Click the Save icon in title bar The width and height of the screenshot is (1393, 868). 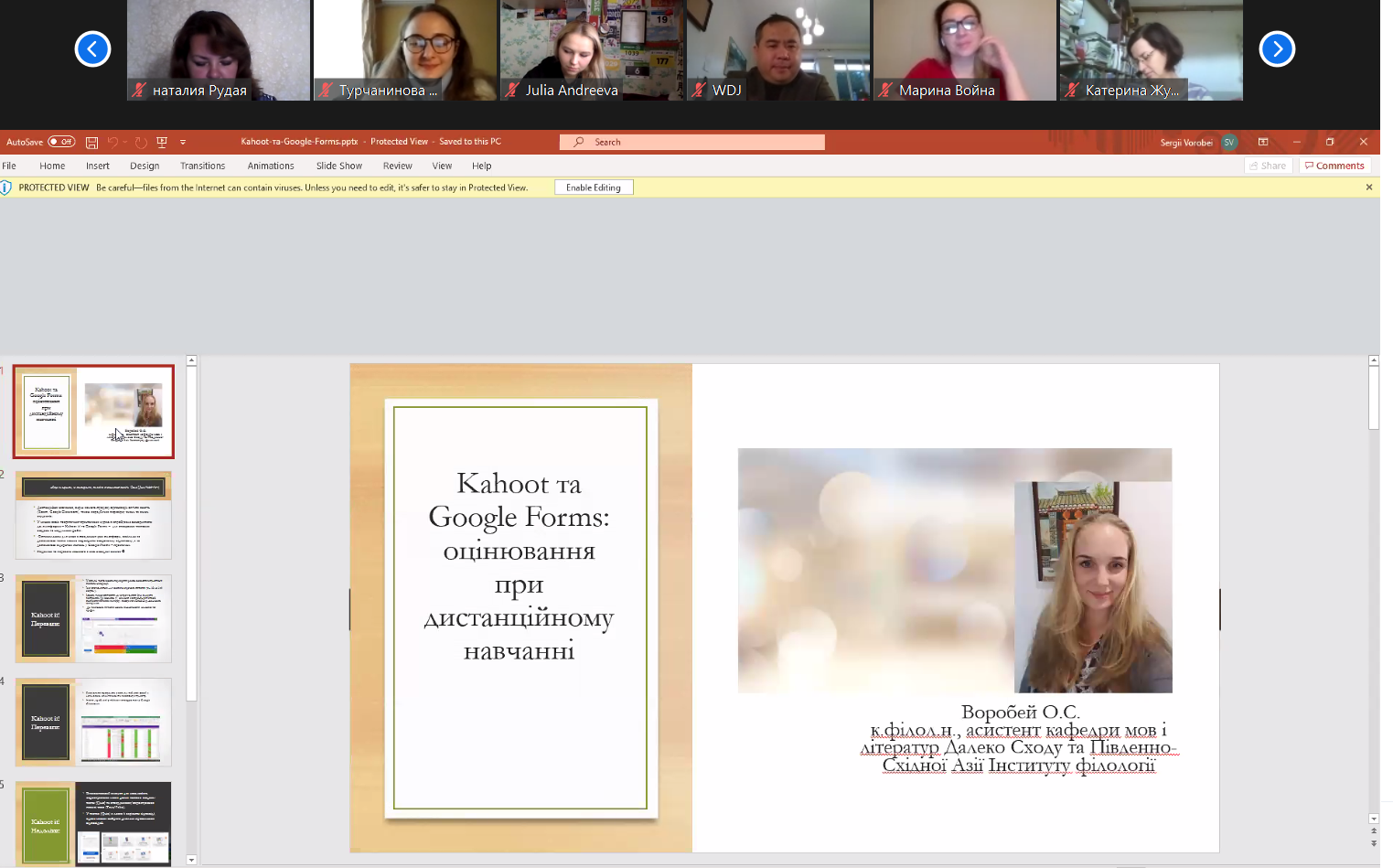click(x=91, y=142)
